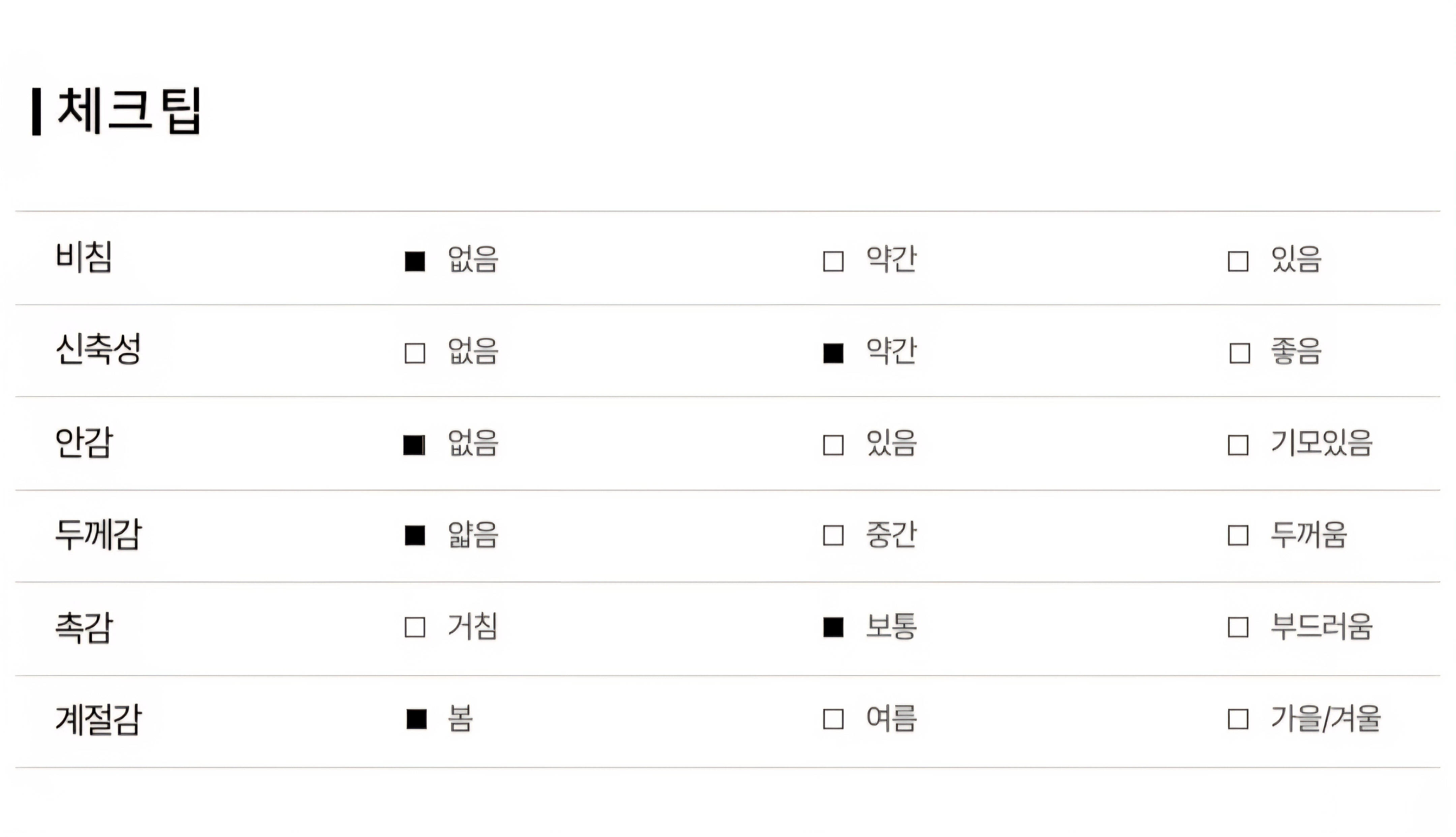Check the 신축성 좋음 checkbox
This screenshot has width=1456, height=837.
click(x=1239, y=353)
